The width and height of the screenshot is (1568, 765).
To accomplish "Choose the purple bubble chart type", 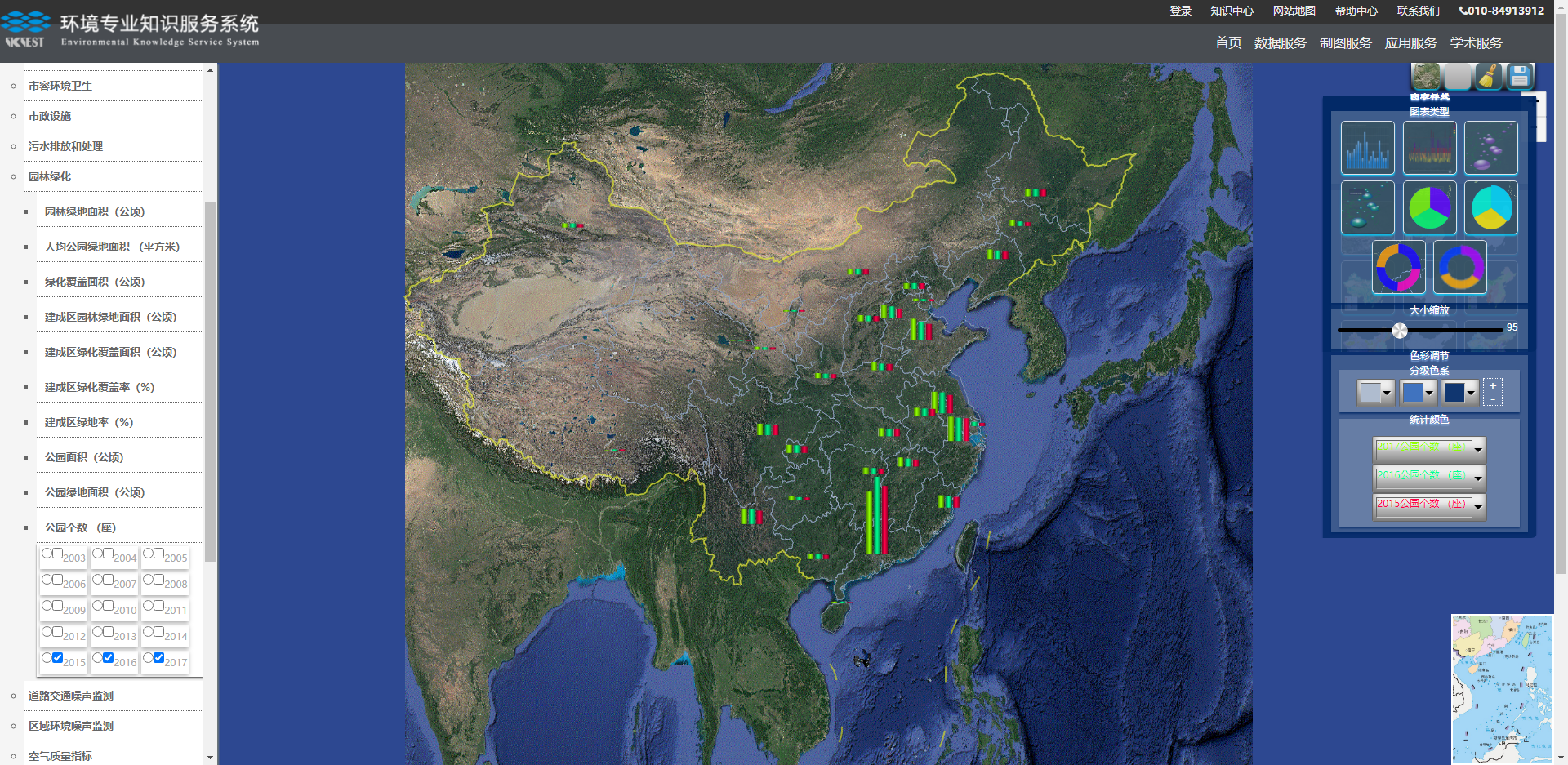I will (1490, 148).
